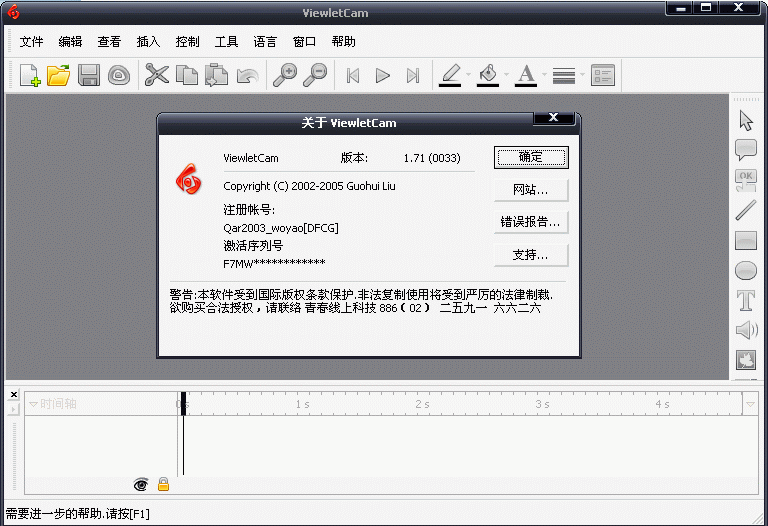Select the ellipse shape tool
Screen dimensions: 768x526
tap(746, 270)
